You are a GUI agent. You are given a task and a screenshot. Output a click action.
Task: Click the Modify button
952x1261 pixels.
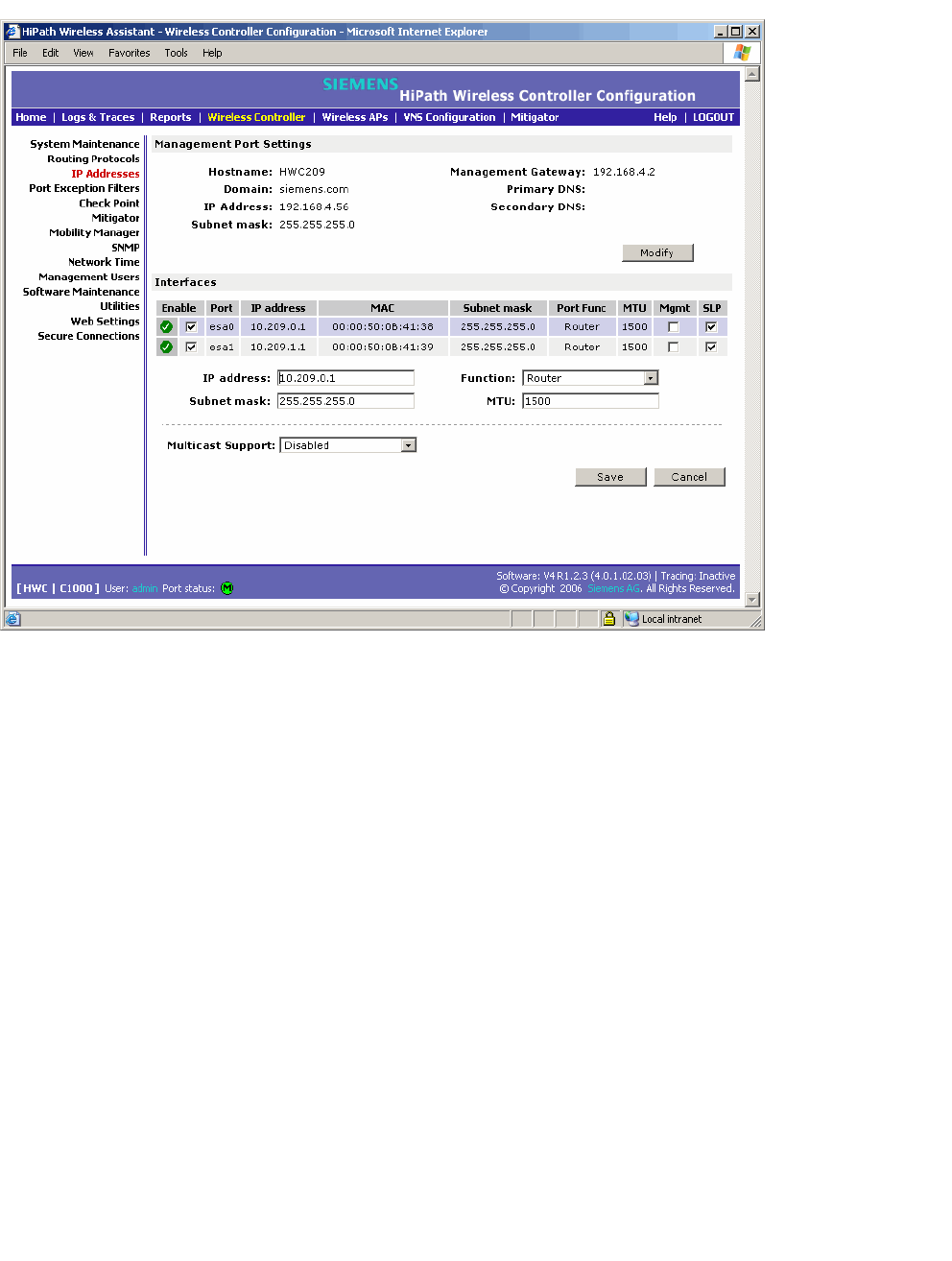click(x=657, y=252)
